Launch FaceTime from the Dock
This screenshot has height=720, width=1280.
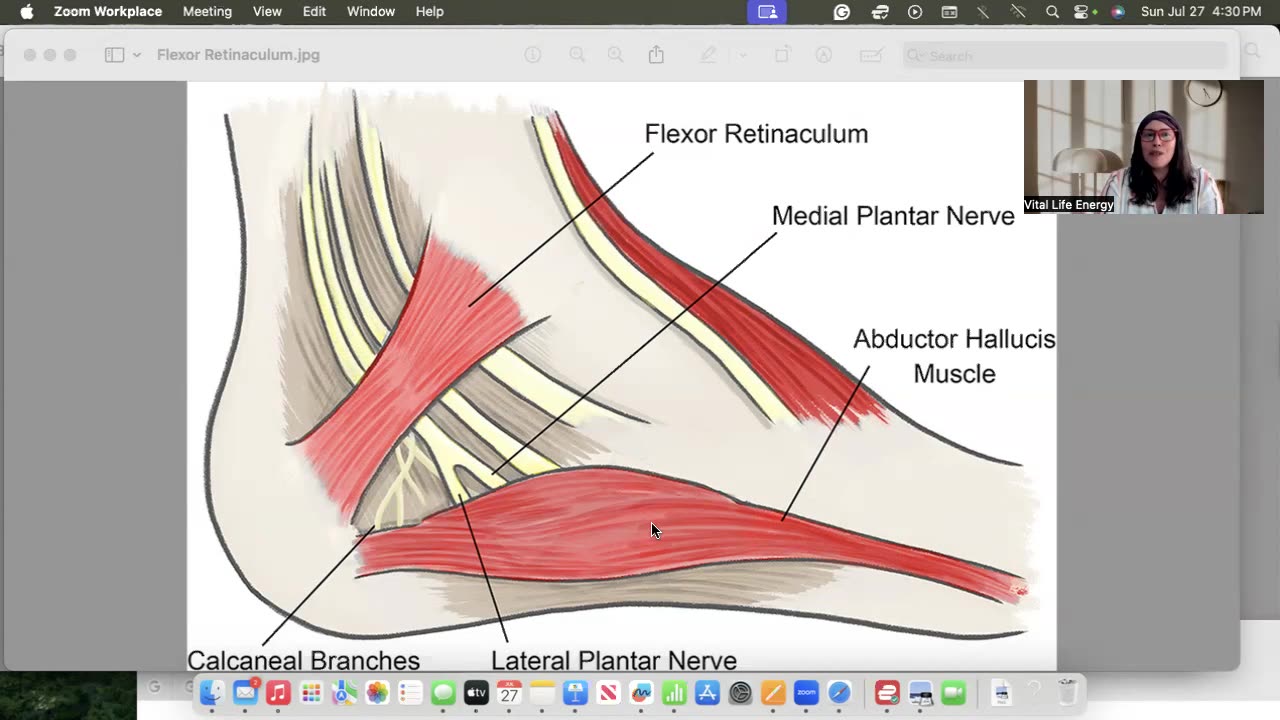(x=953, y=692)
